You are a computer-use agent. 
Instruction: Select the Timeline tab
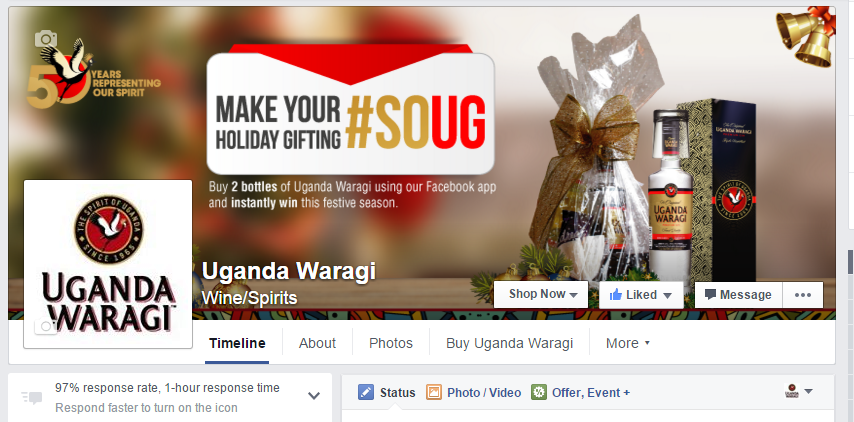237,343
